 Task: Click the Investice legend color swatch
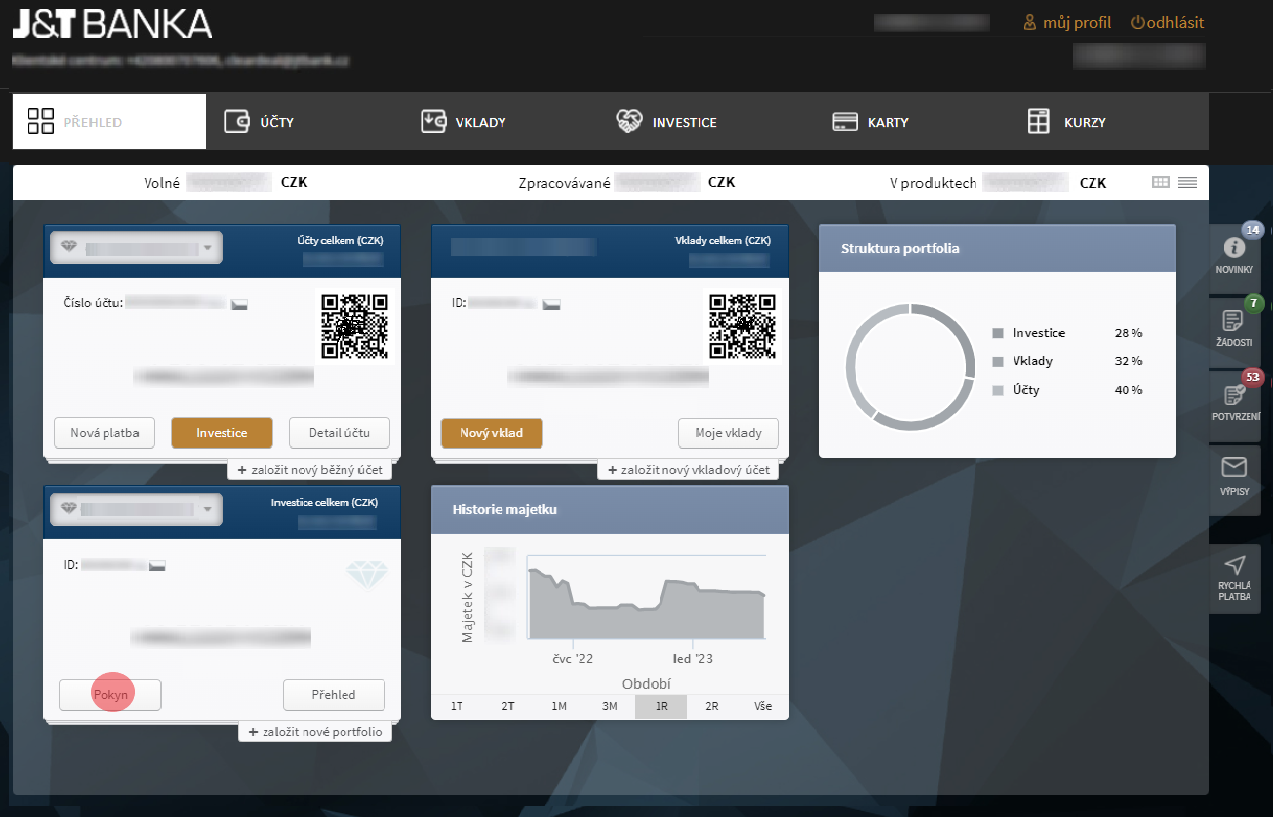pyautogui.click(x=997, y=333)
